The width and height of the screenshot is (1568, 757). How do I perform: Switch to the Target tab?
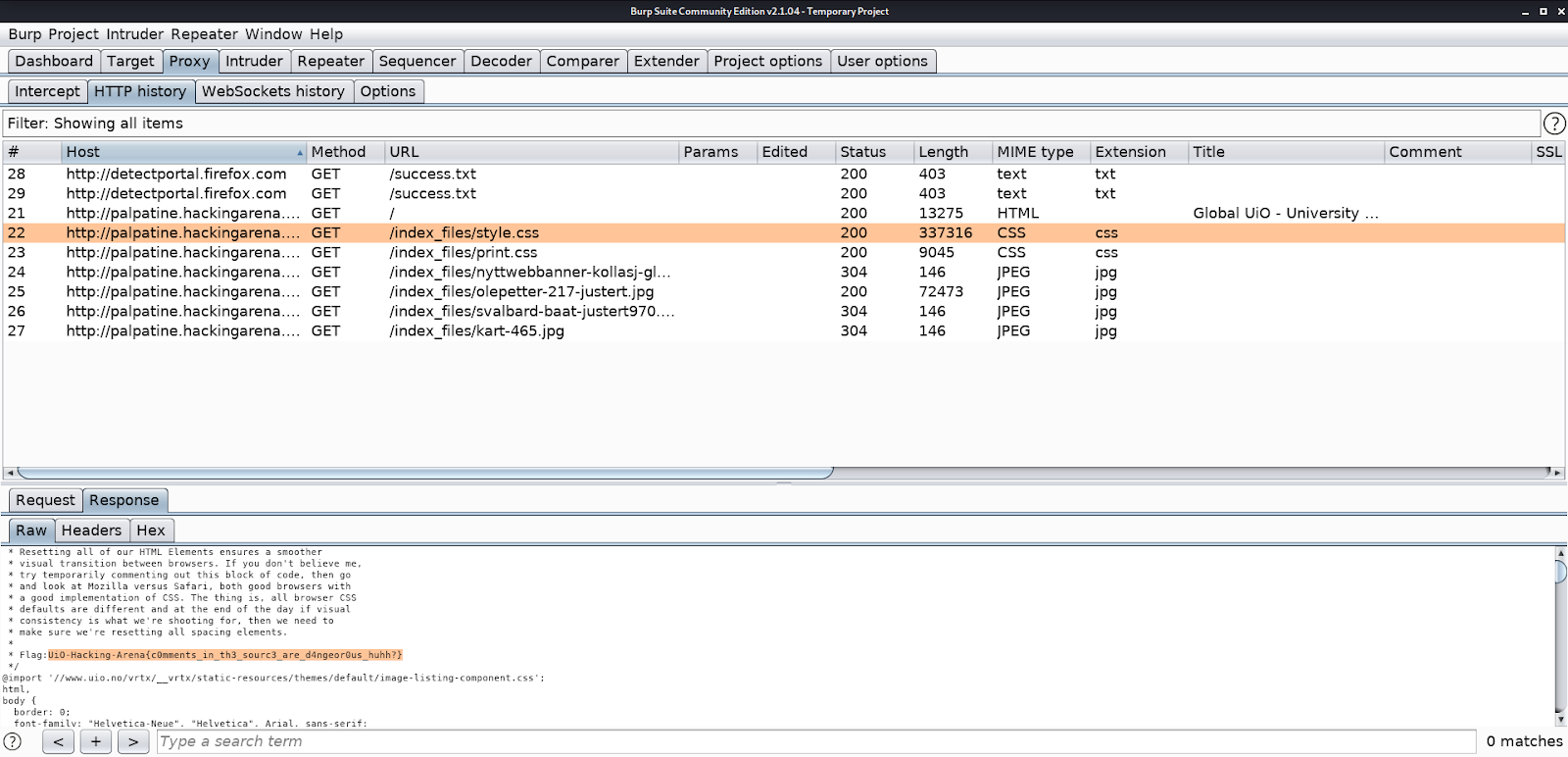(130, 61)
